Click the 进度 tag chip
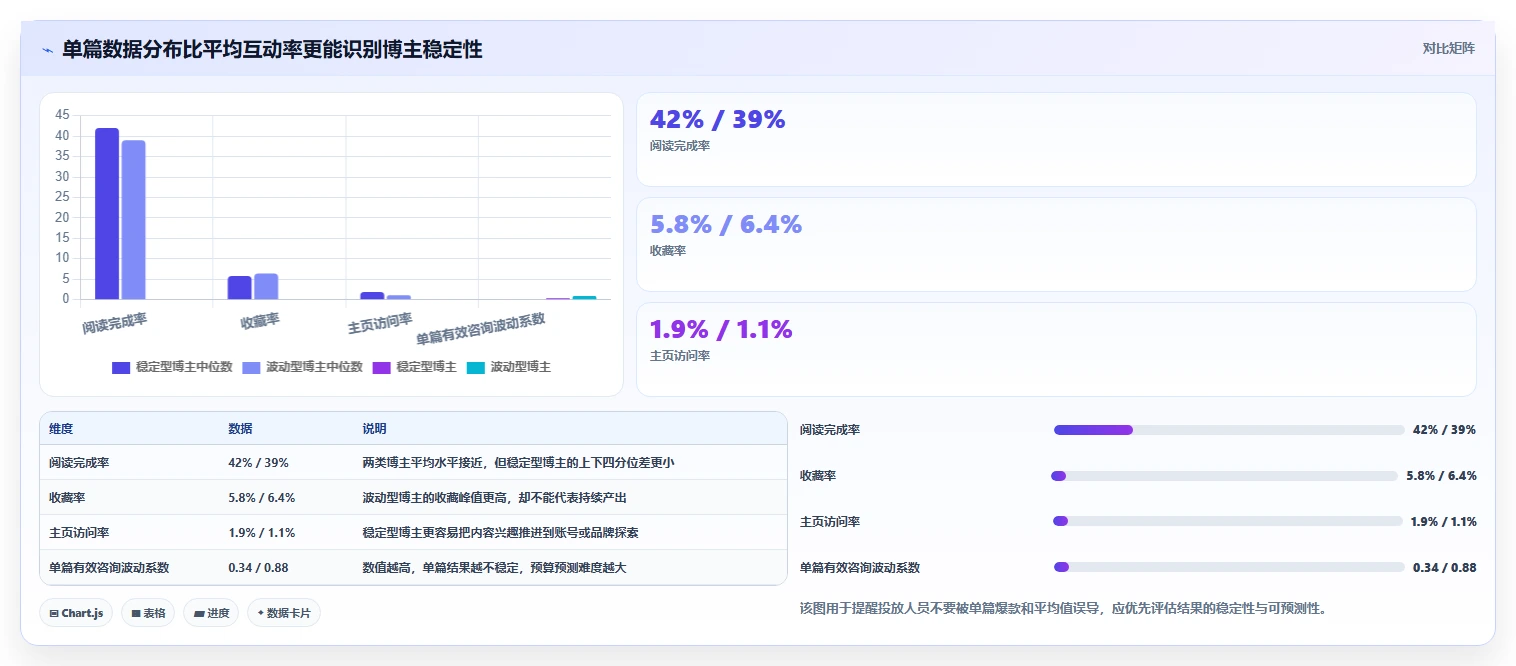The height and width of the screenshot is (666, 1516). (211, 613)
